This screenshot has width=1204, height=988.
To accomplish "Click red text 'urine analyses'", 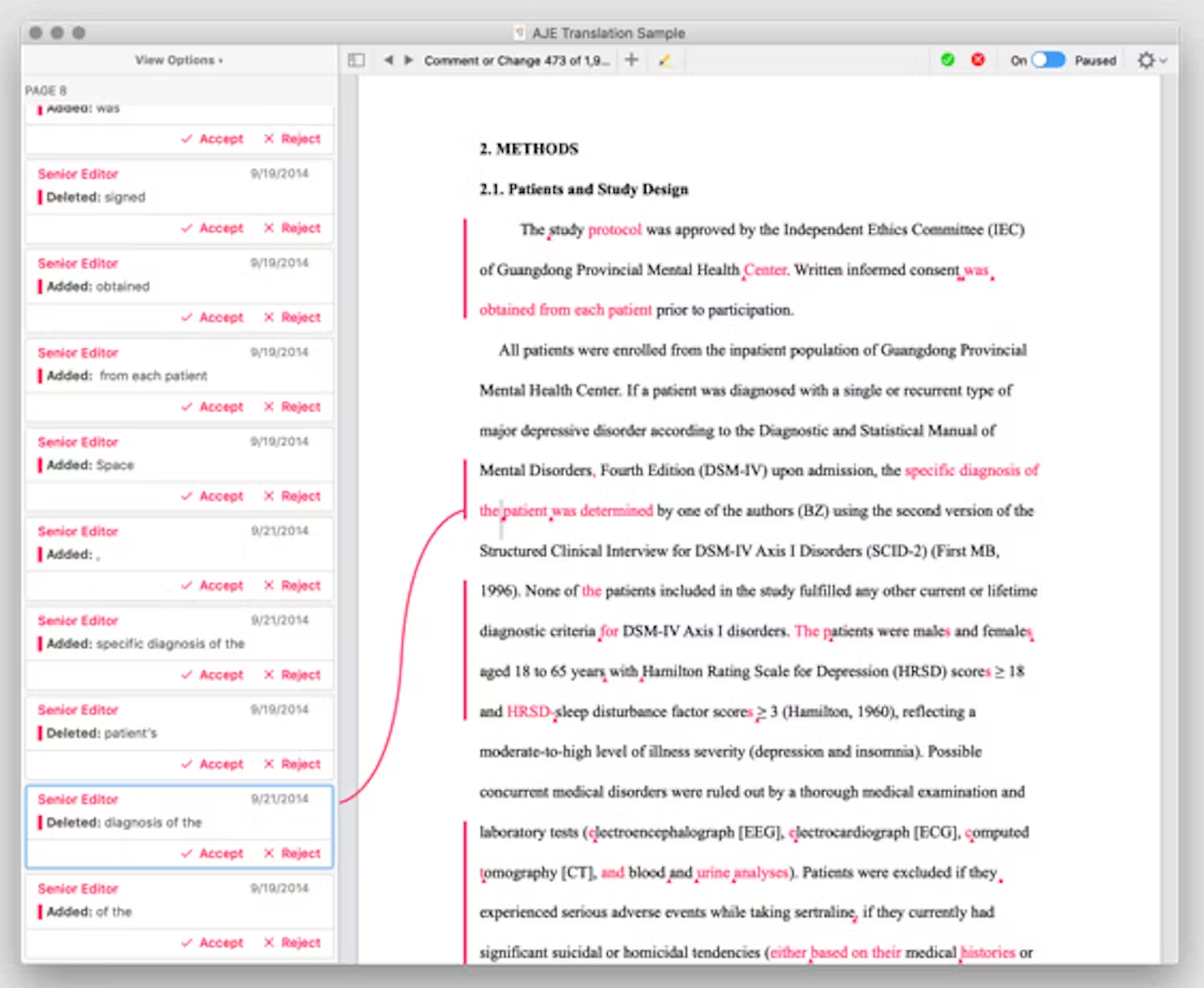I will [742, 873].
